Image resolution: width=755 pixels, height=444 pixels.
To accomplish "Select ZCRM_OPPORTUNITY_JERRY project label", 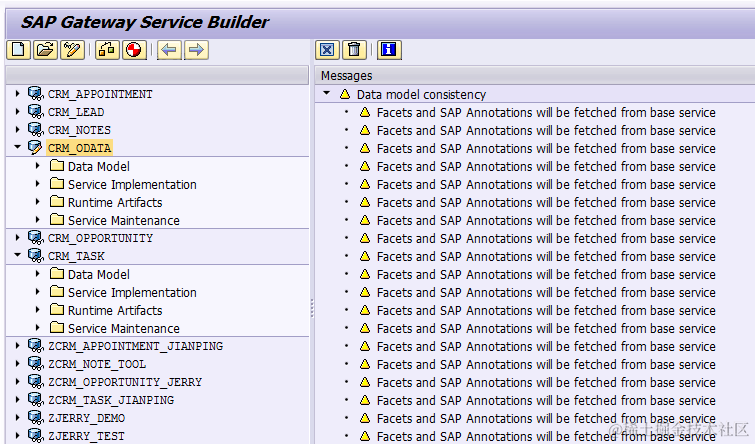I will (x=125, y=382).
